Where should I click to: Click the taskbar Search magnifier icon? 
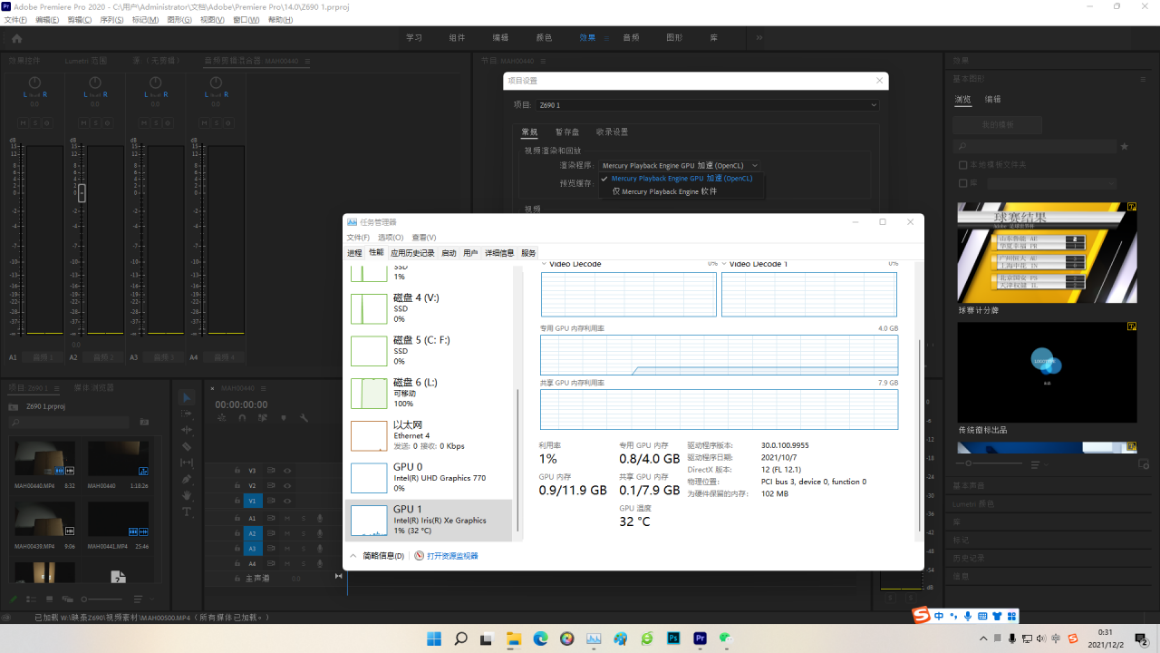(461, 638)
